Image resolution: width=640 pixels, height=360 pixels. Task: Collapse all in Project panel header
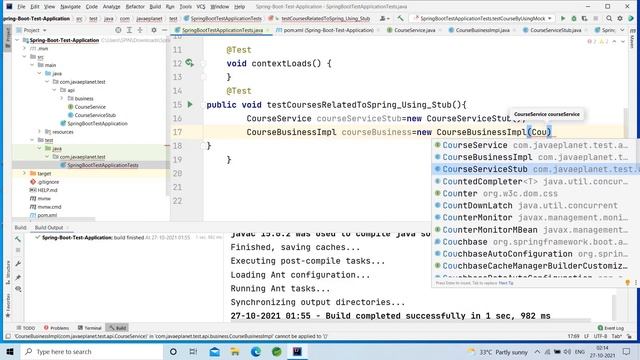tap(140, 30)
